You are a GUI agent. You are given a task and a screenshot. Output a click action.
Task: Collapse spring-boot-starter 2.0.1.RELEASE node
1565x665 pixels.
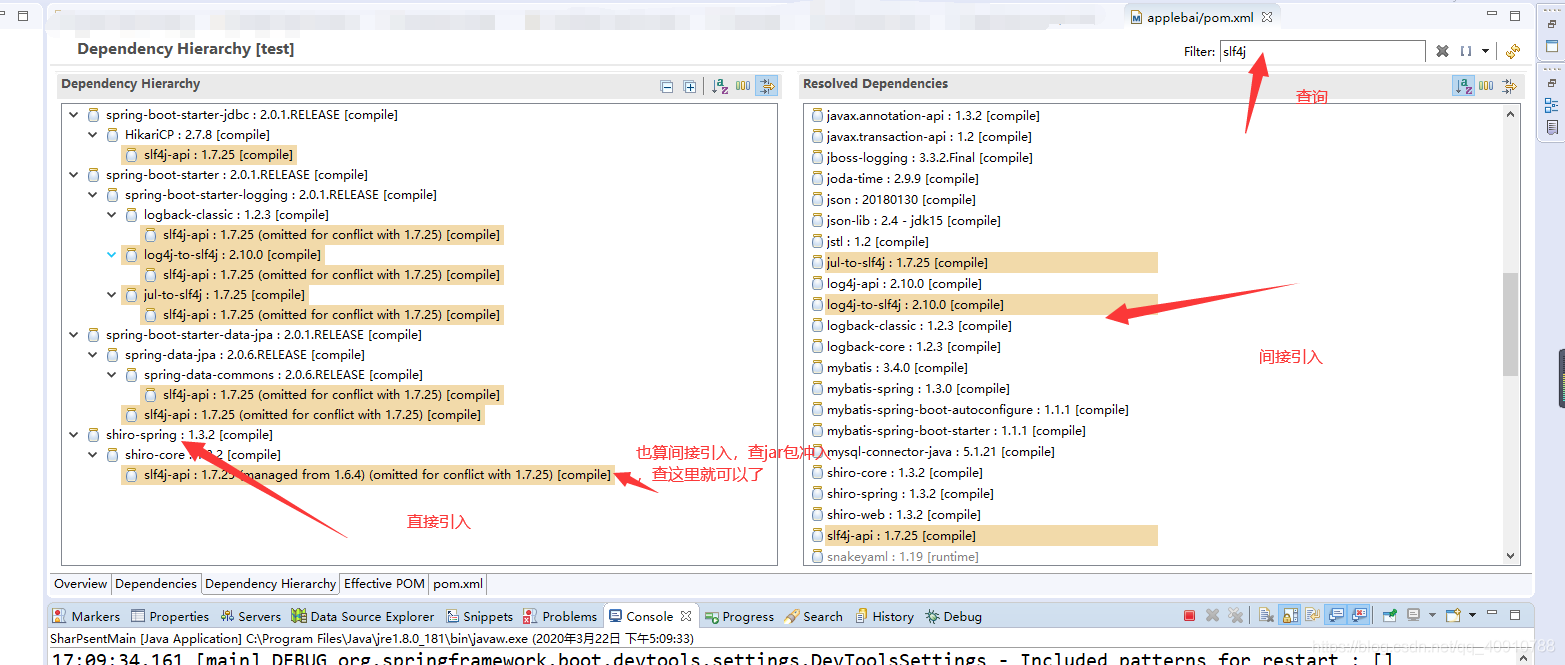coord(74,175)
